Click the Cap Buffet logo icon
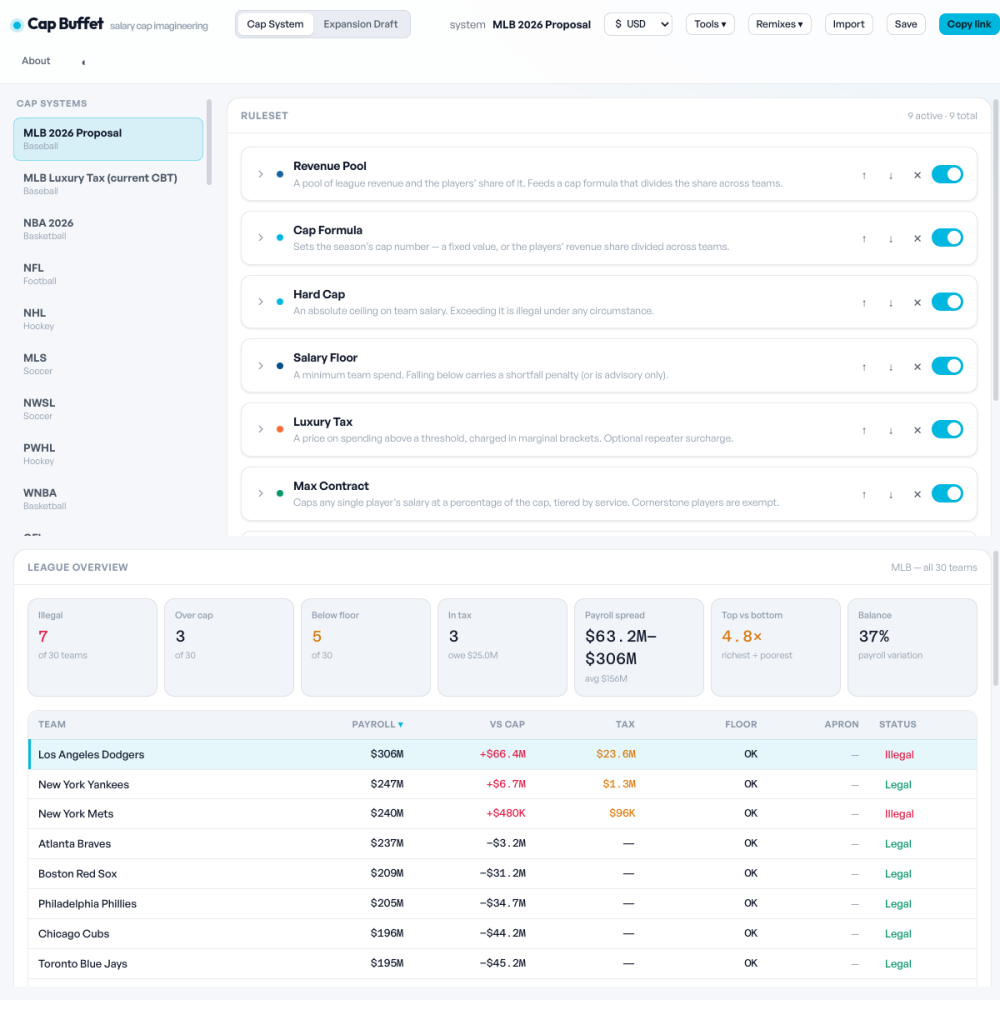1000x1033 pixels. tap(17, 25)
